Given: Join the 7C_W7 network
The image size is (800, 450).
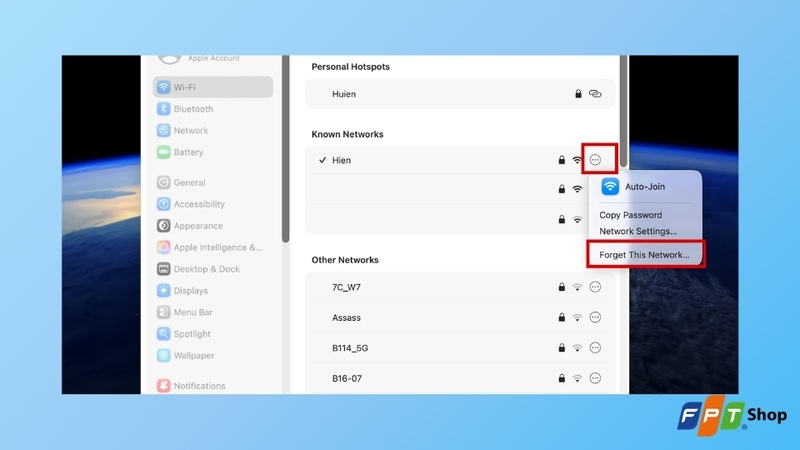Looking at the screenshot, I should coord(460,287).
